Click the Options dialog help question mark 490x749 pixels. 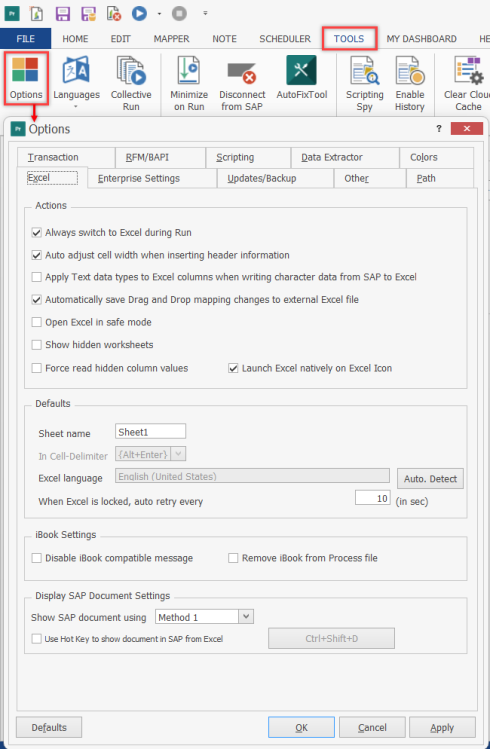click(439, 128)
